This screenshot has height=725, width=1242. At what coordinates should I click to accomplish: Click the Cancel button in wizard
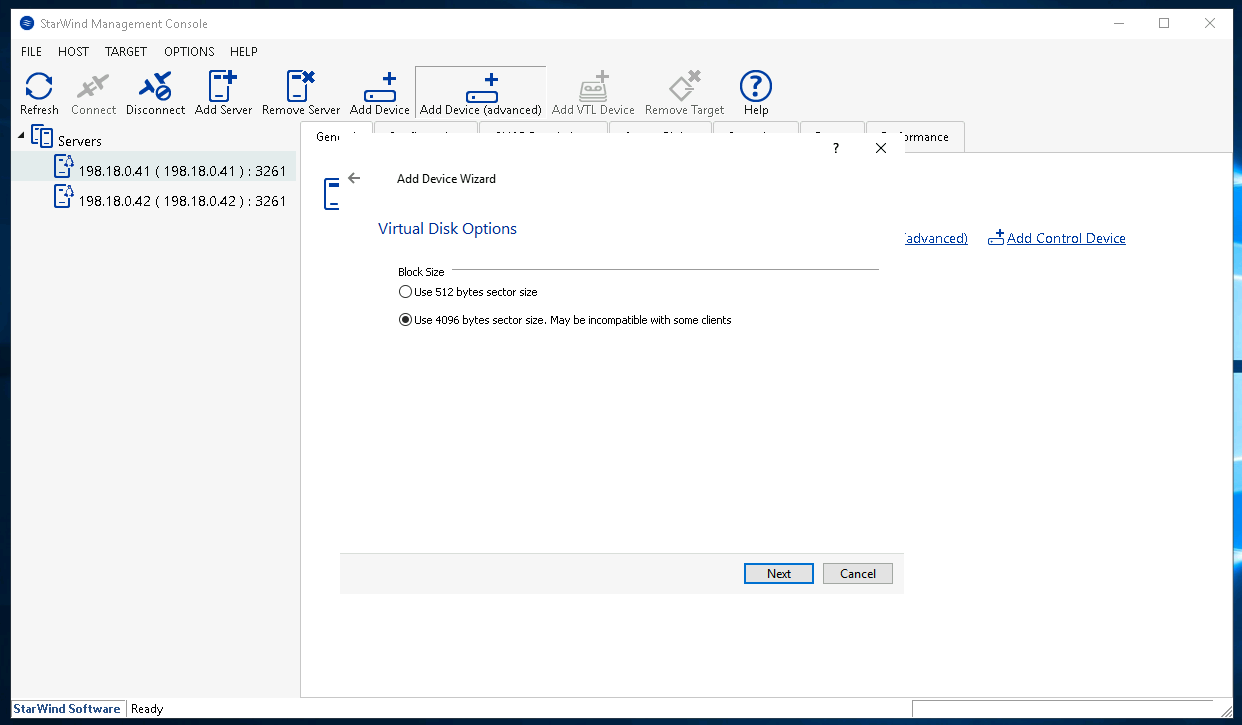858,574
